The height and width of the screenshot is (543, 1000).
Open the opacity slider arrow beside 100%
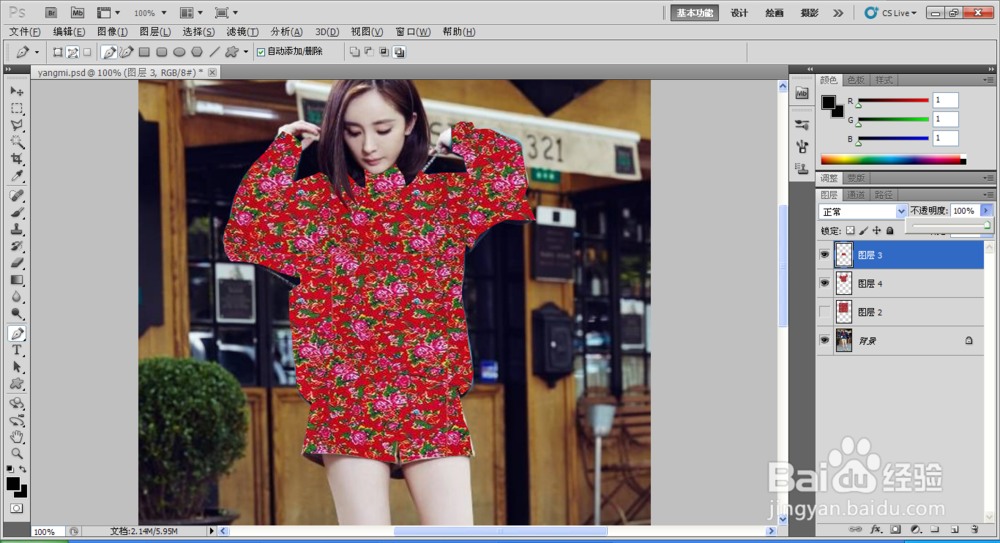(986, 211)
